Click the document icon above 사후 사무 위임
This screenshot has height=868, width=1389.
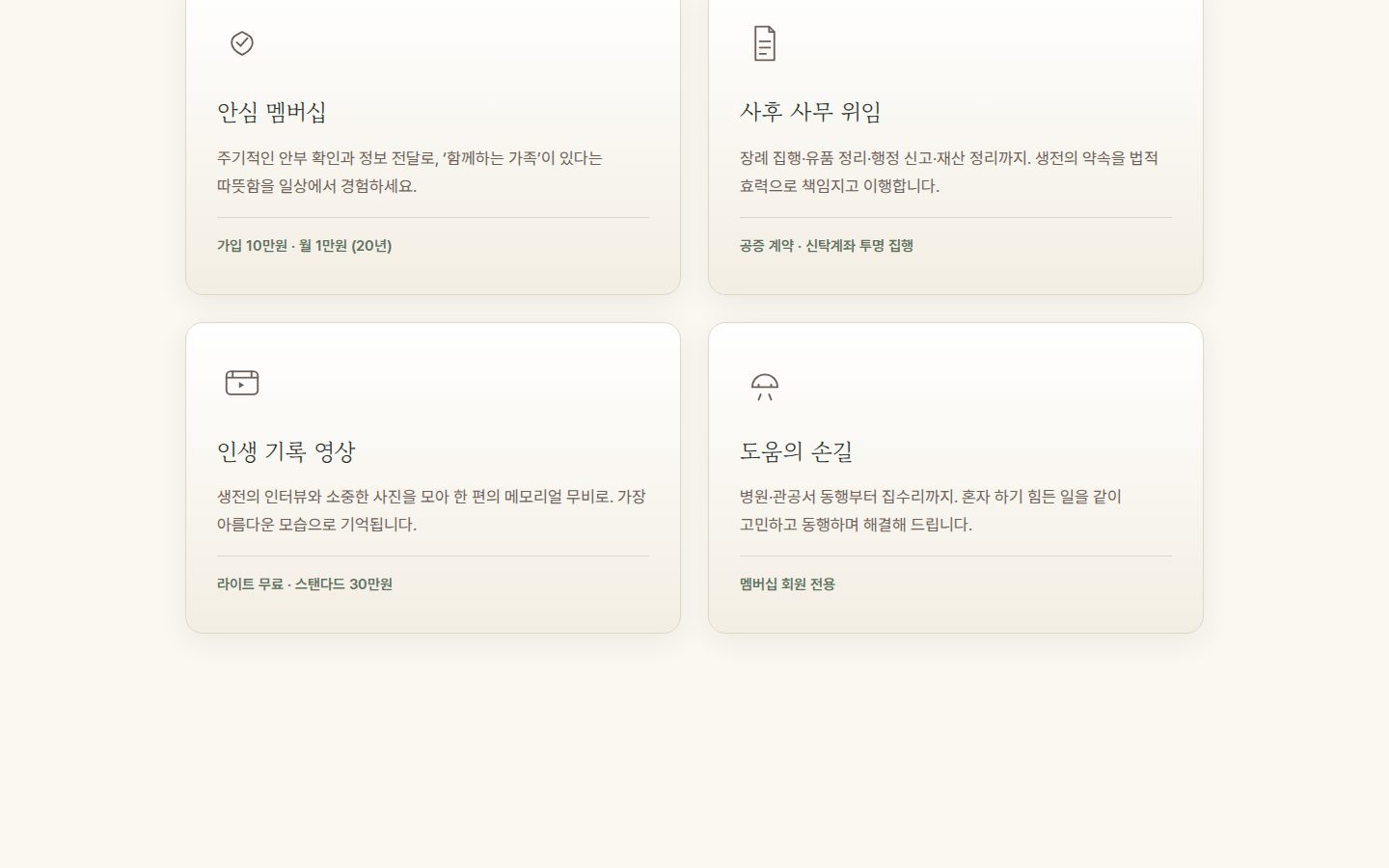click(x=765, y=43)
